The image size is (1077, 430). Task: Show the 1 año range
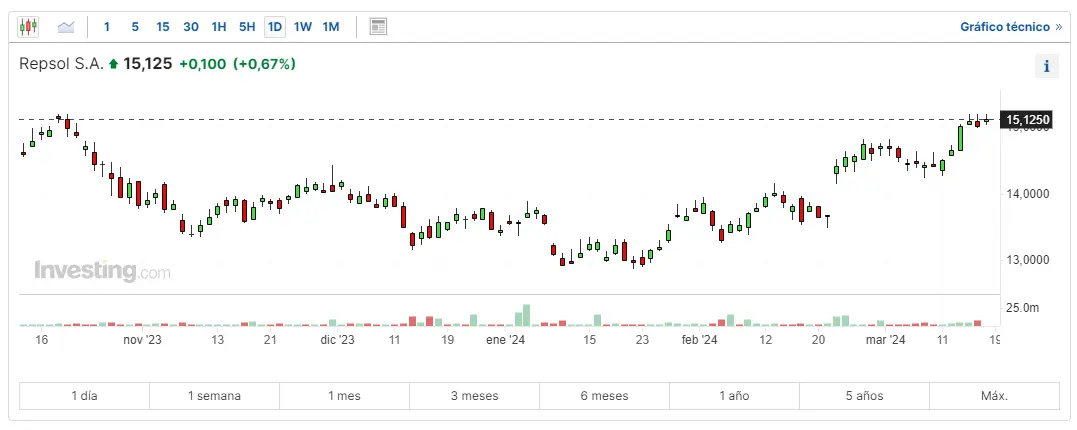click(734, 396)
